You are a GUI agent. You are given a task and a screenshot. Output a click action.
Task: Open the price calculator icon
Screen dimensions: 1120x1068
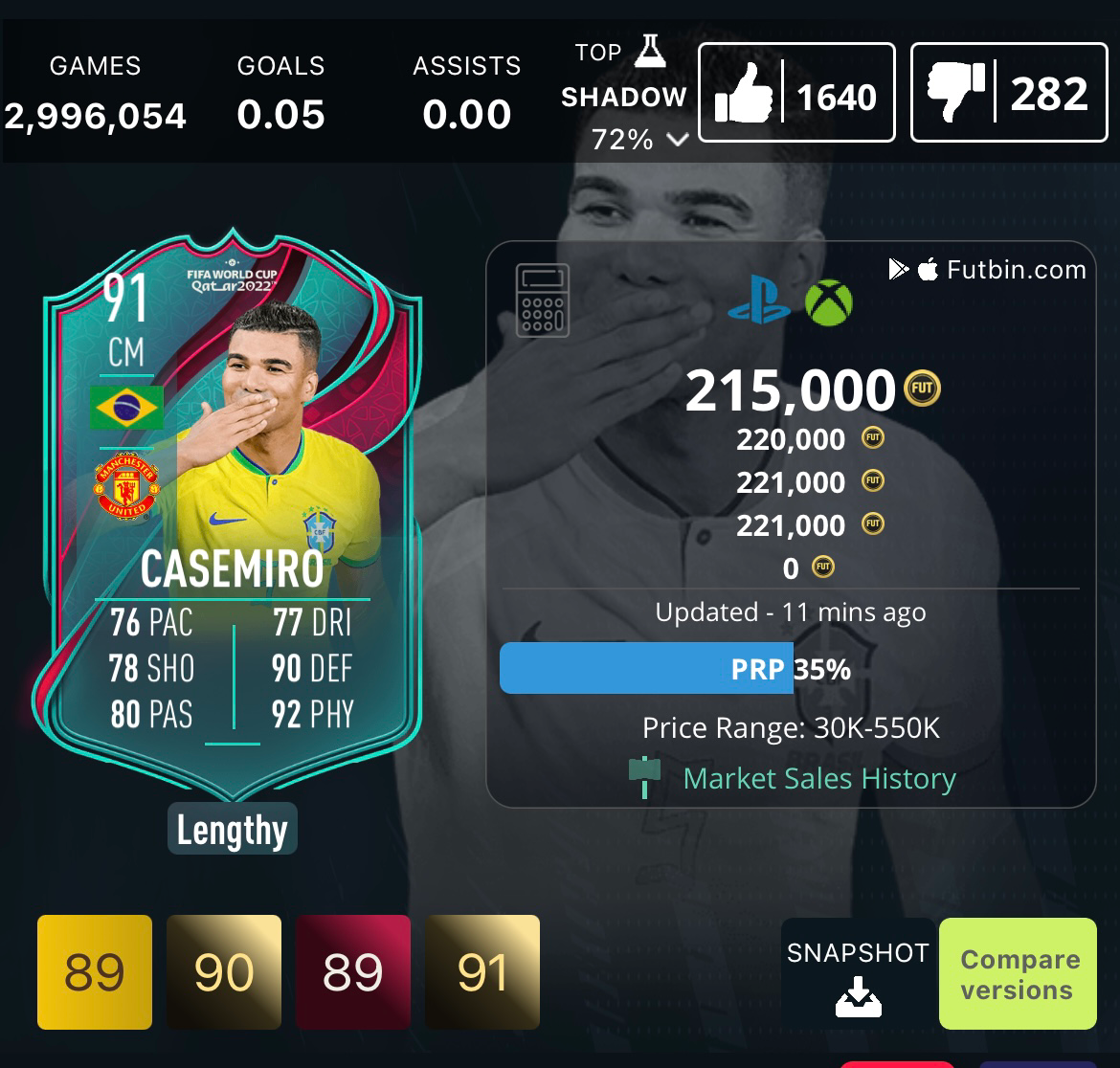pos(543,300)
